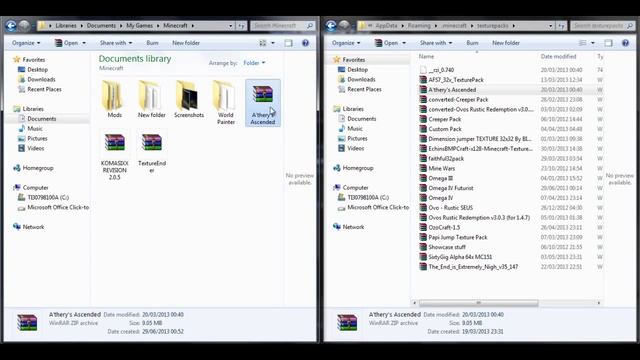Expand view options arrow in left window

pos(273,43)
